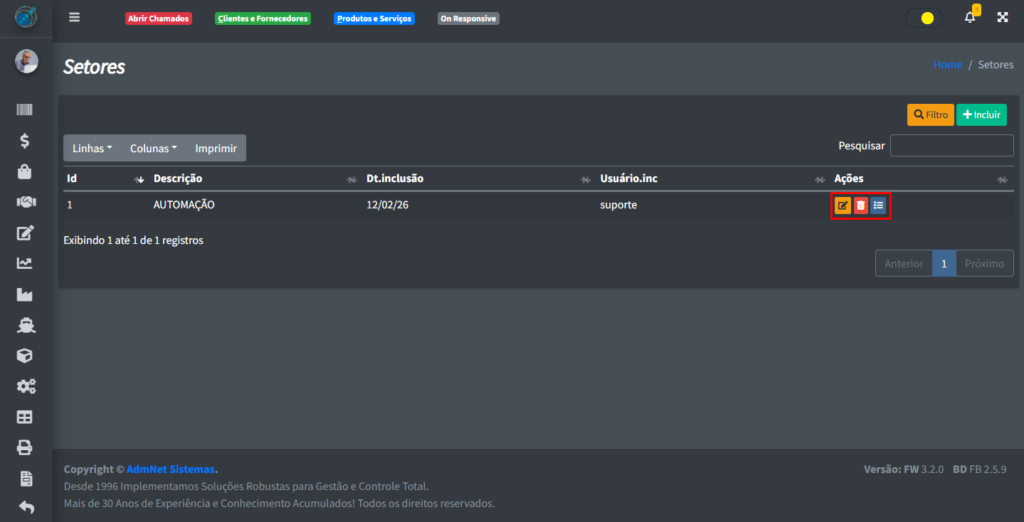This screenshot has width=1024, height=522.
Task: Open the handshake icon in sidebar
Action: (x=25, y=202)
